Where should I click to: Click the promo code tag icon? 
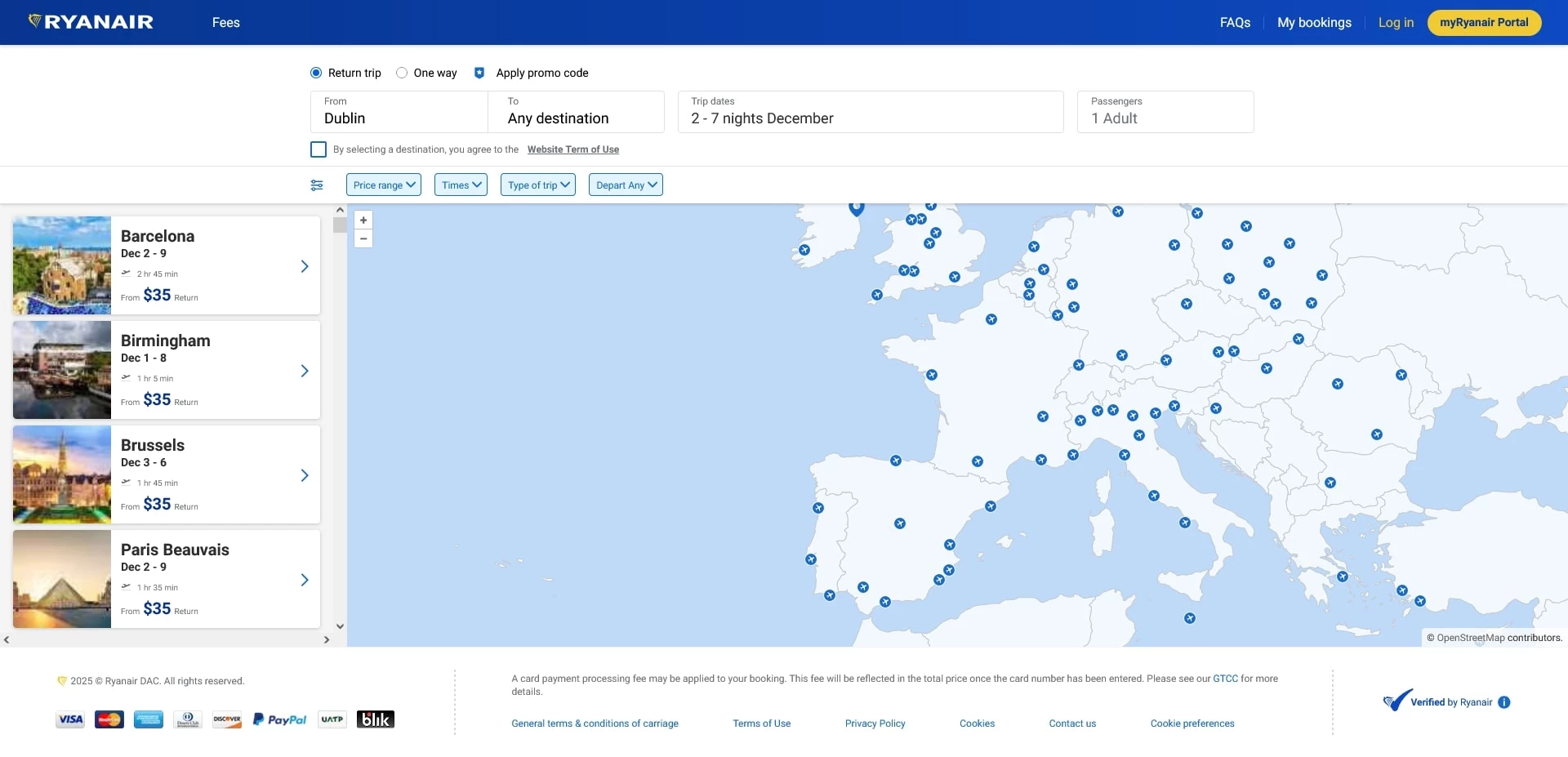coord(479,73)
